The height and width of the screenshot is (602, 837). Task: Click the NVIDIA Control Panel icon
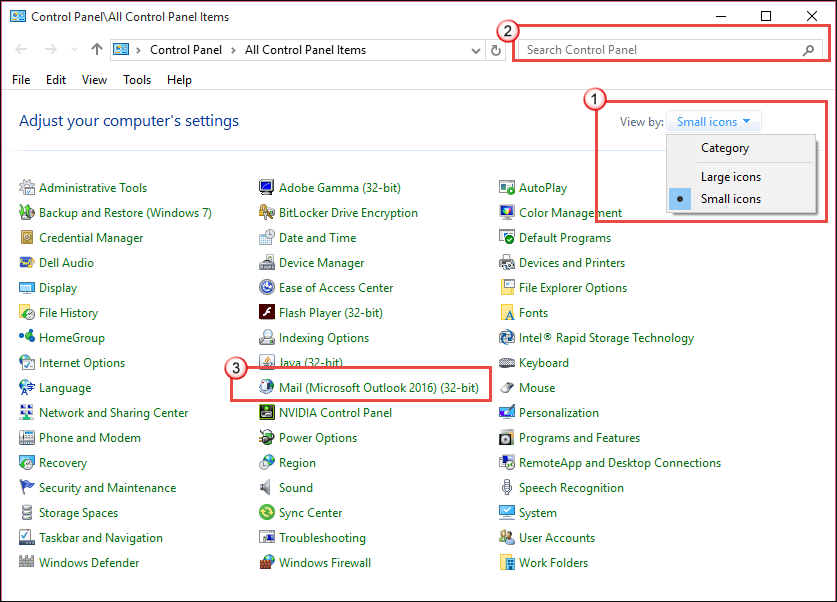pyautogui.click(x=267, y=413)
